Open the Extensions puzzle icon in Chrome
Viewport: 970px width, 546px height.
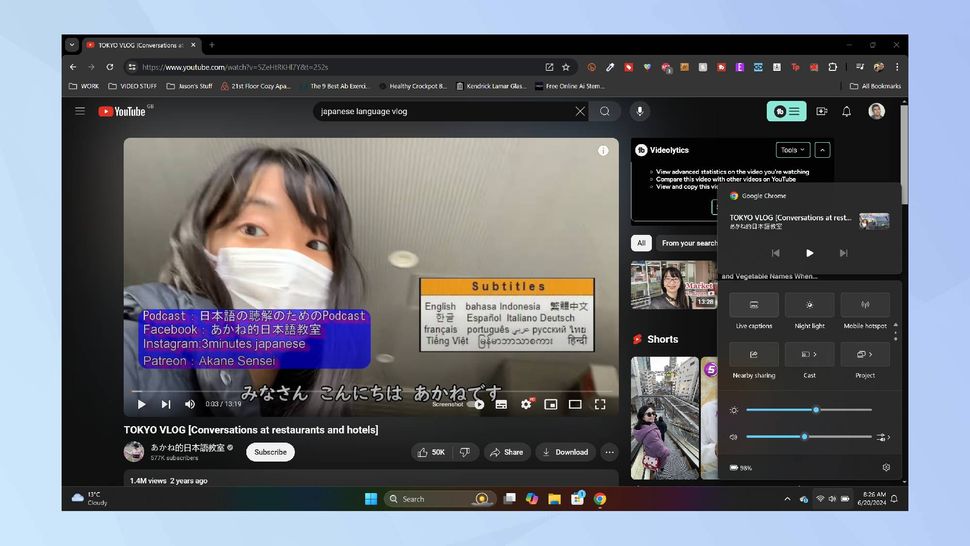click(x=833, y=67)
